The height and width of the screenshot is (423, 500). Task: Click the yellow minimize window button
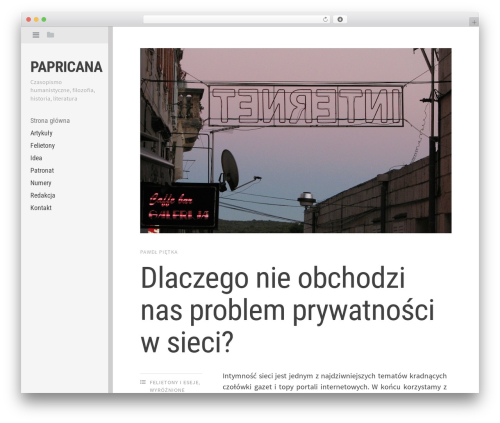(x=36, y=19)
